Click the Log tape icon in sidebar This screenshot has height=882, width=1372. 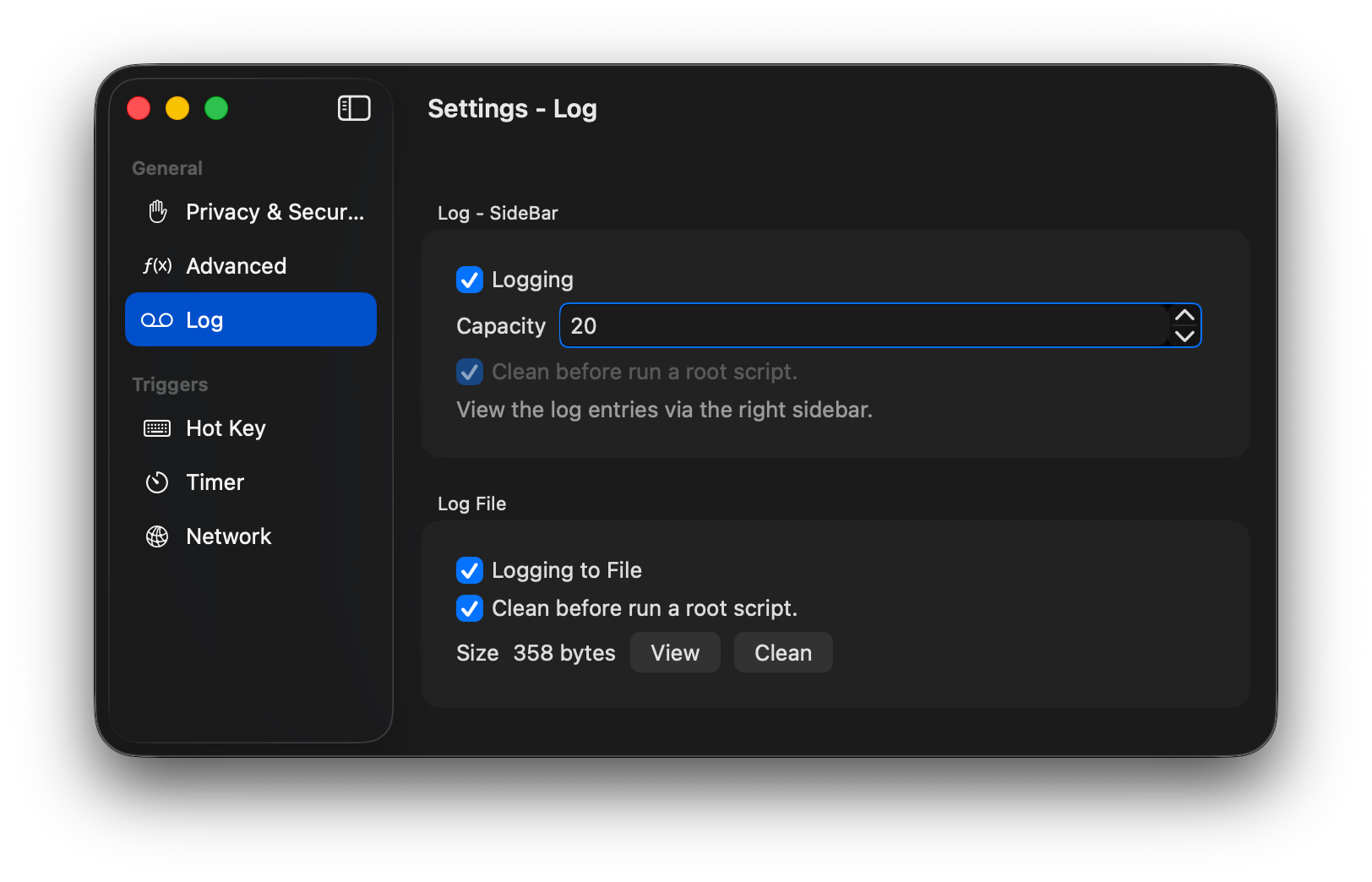pyautogui.click(x=157, y=320)
